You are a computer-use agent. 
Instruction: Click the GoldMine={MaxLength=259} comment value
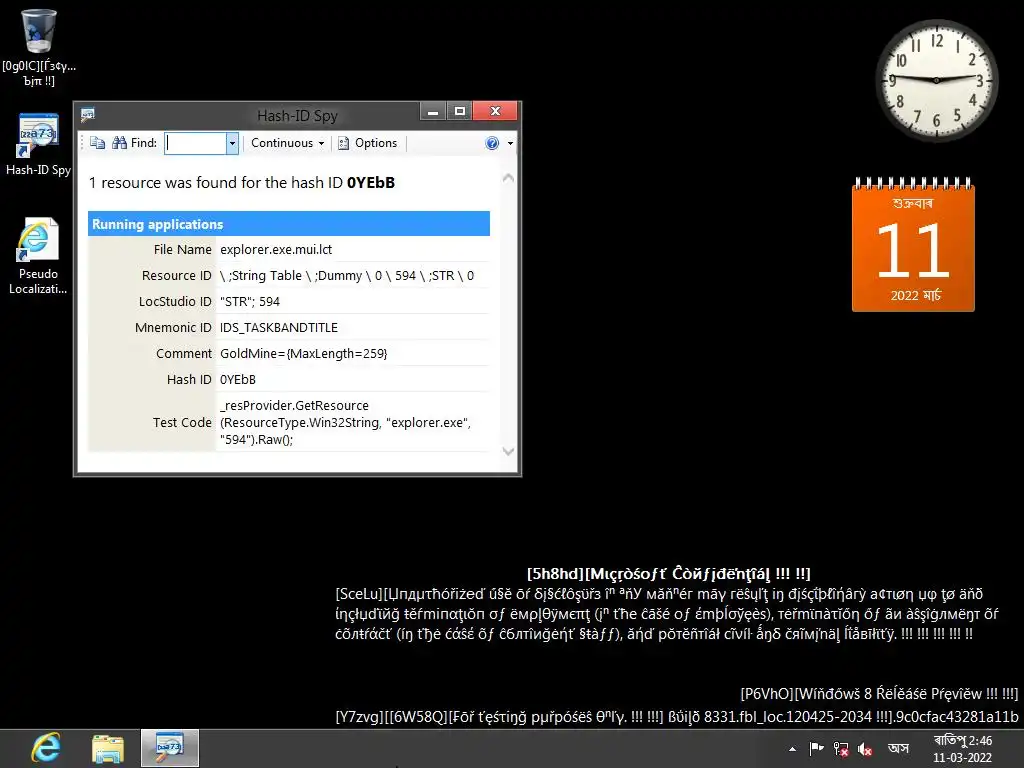click(x=304, y=353)
